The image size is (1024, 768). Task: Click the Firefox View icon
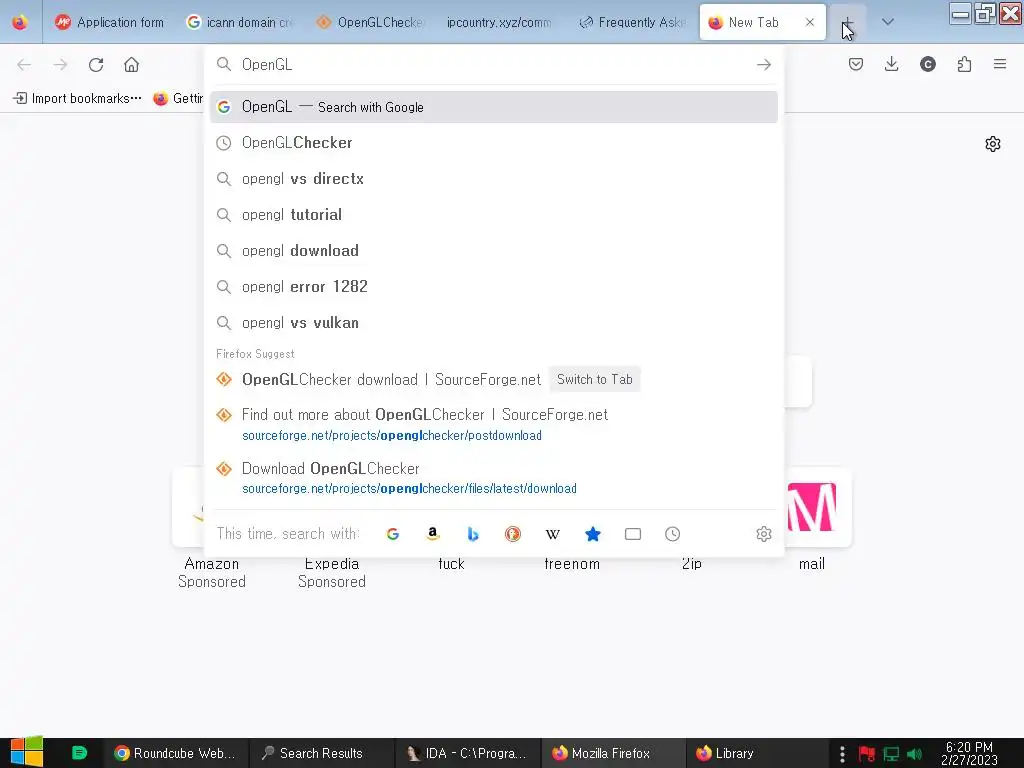click(x=20, y=22)
